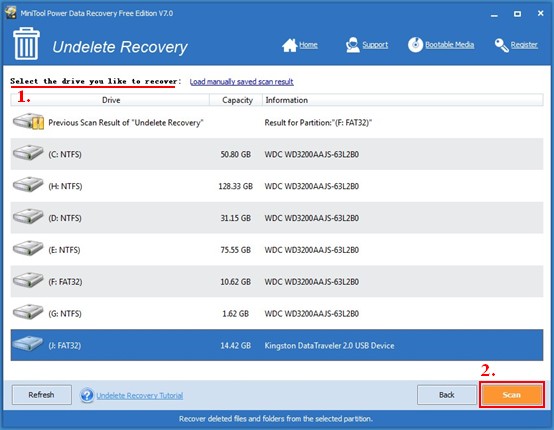
Task: Click the tutorial help question-mark icon
Action: [x=87, y=395]
